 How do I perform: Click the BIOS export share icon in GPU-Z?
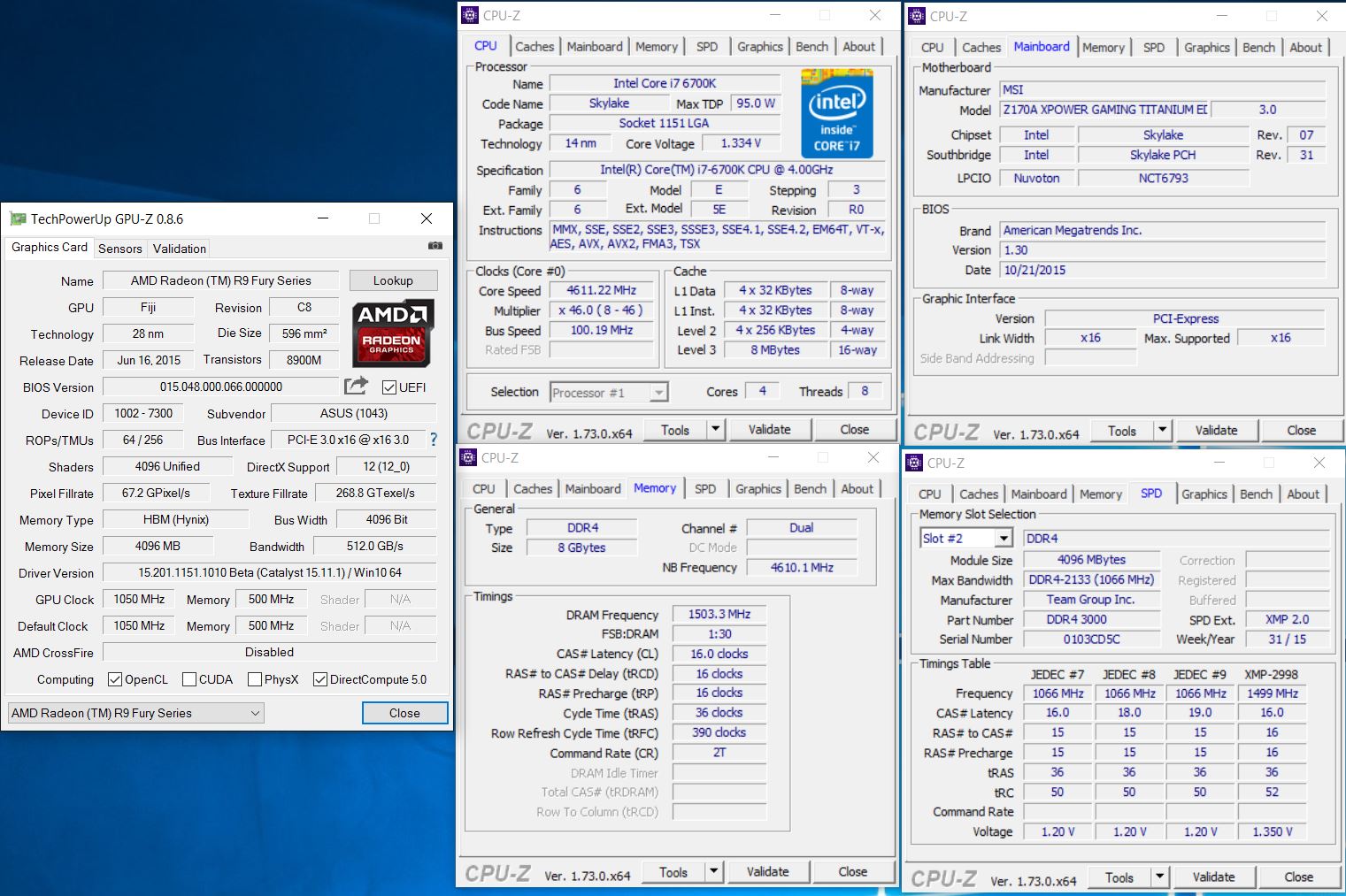coord(356,386)
